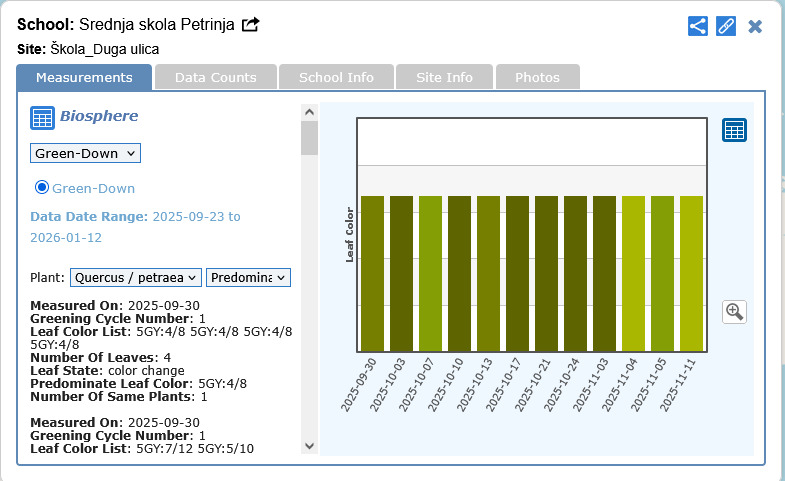Open the Photos tab
The image size is (785, 481).
537,77
